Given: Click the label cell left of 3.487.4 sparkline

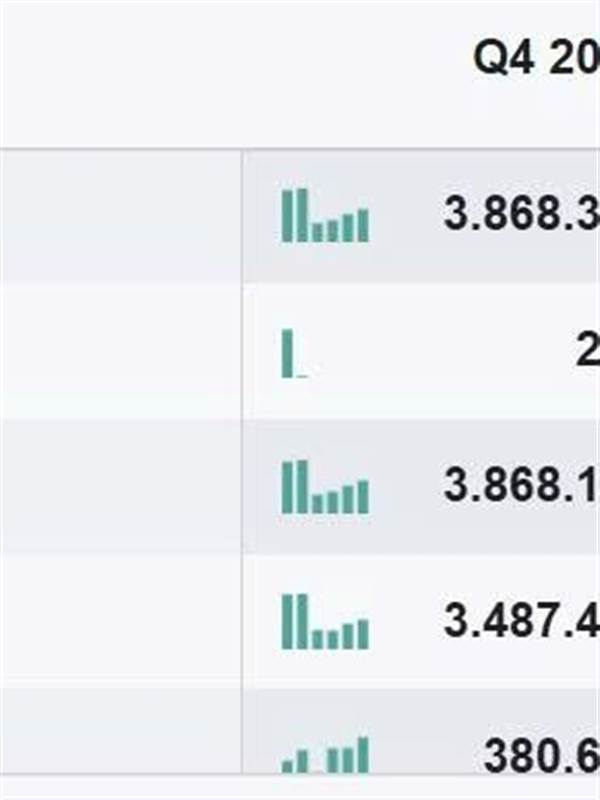Looking at the screenshot, I should click(x=120, y=621).
